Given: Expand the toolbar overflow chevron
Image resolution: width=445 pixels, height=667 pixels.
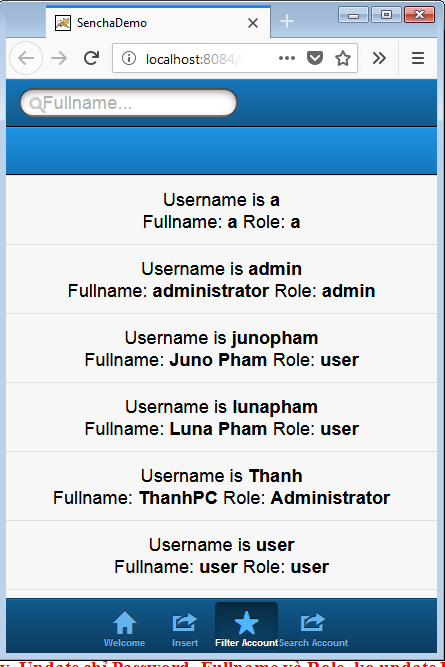Looking at the screenshot, I should 379,58.
